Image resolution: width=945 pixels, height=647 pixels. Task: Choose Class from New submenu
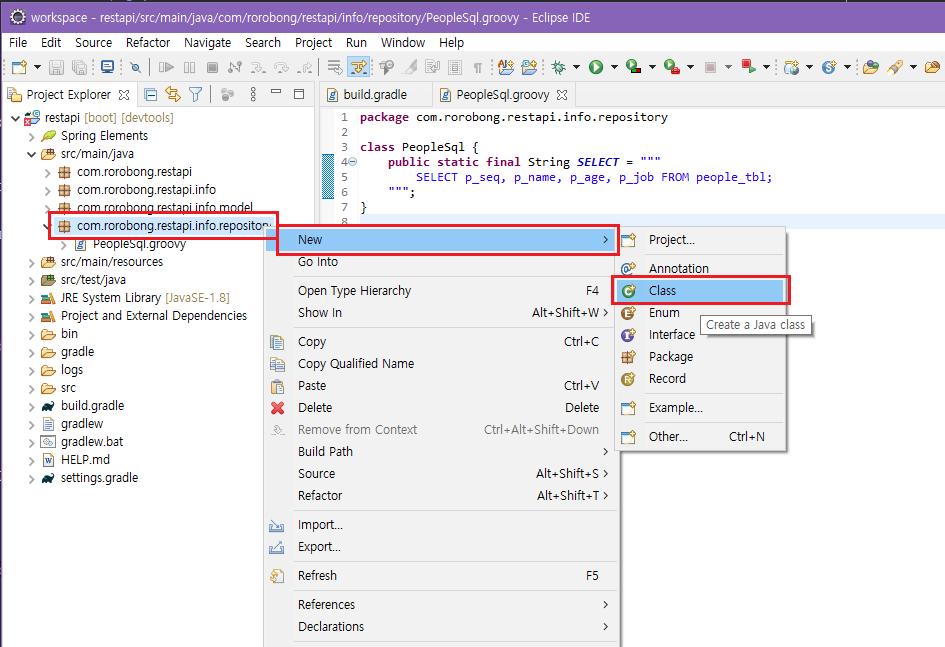[700, 291]
